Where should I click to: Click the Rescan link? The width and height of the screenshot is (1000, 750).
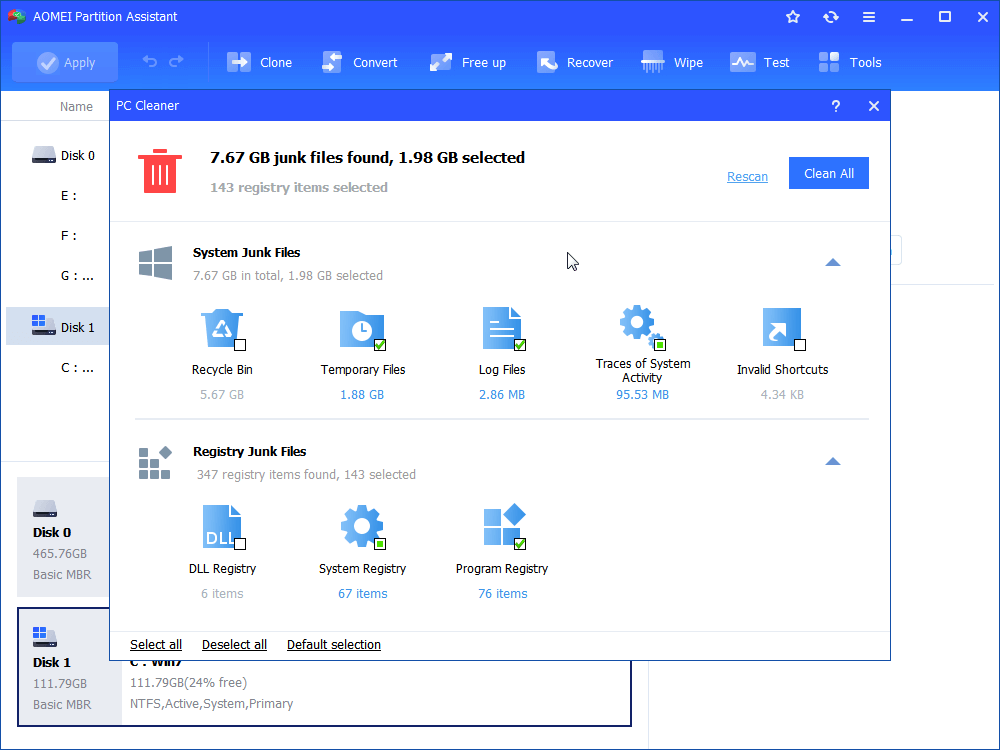[747, 176]
